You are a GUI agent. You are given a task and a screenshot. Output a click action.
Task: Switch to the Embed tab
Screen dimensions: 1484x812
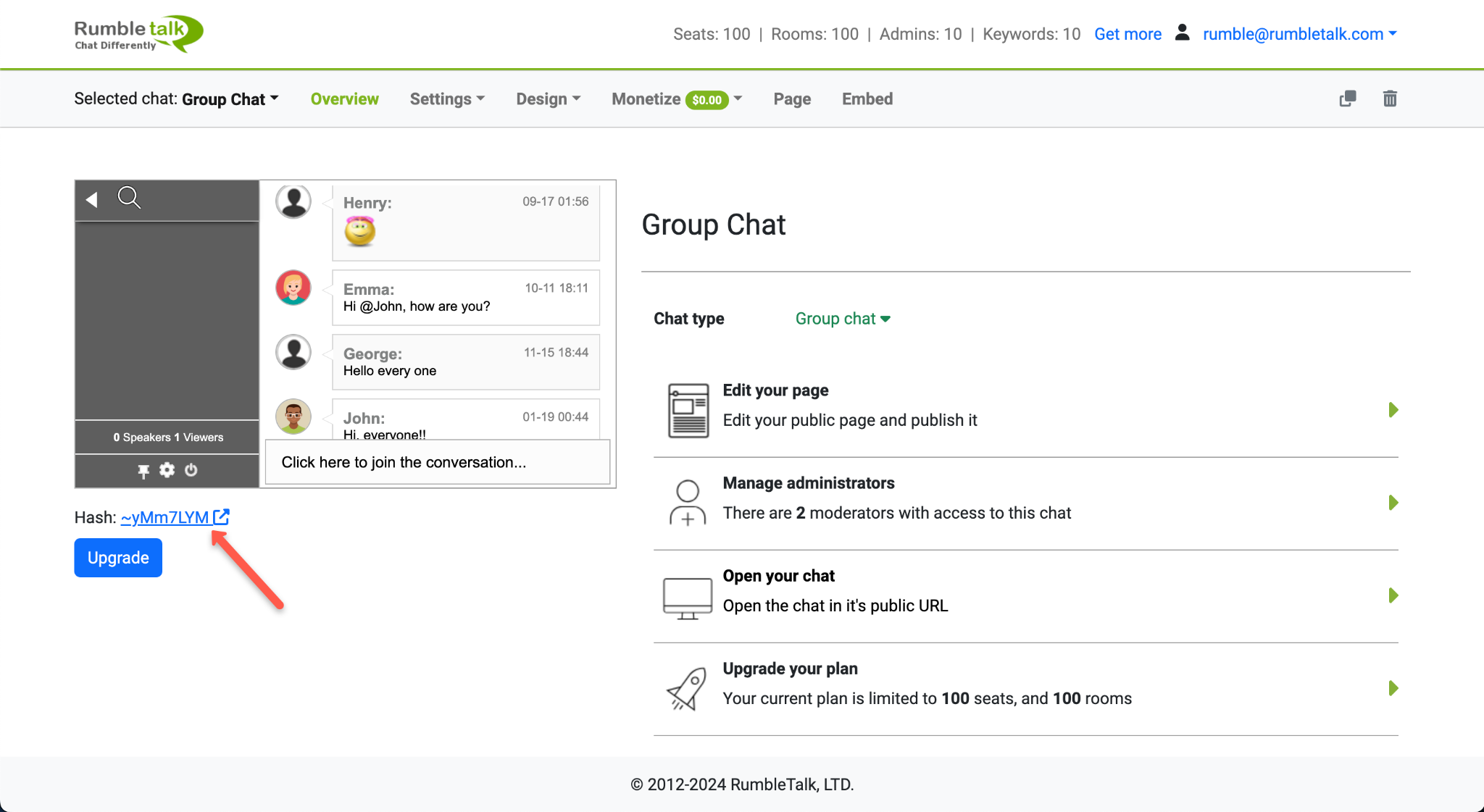pos(867,99)
